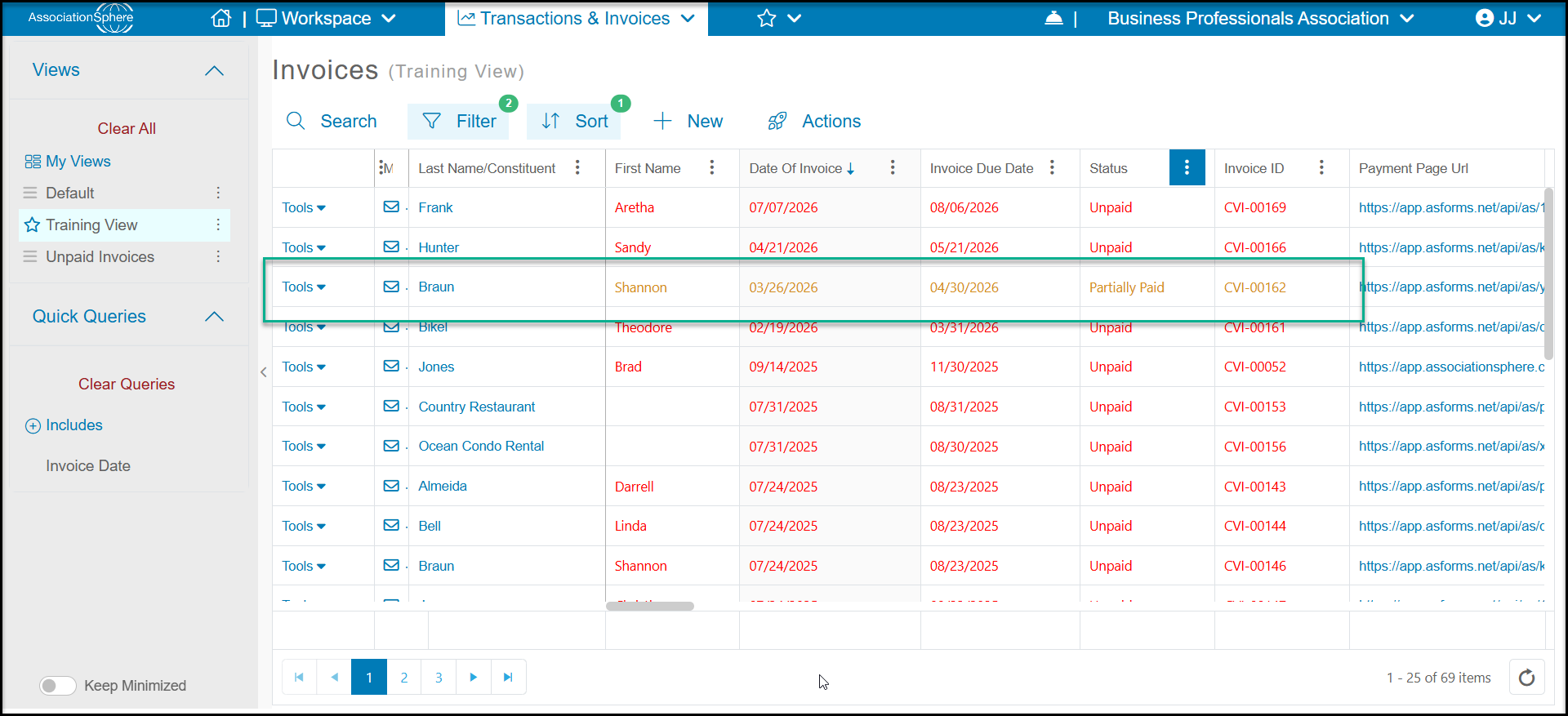The width and height of the screenshot is (1568, 716).
Task: Go to the Home icon
Action: pyautogui.click(x=221, y=18)
